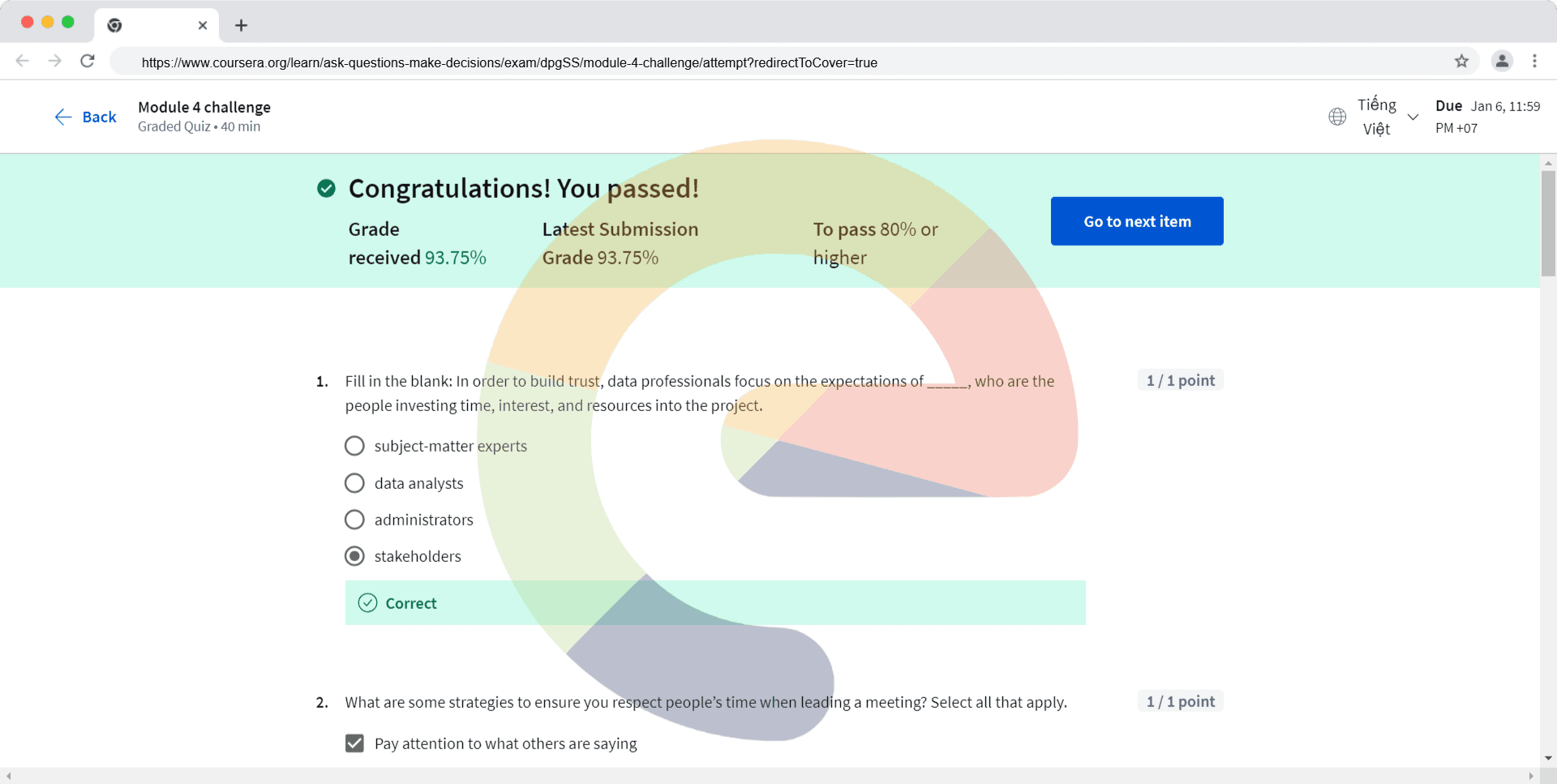Click the browser back arrow icon
Image resolution: width=1557 pixels, height=784 pixels.
[23, 61]
